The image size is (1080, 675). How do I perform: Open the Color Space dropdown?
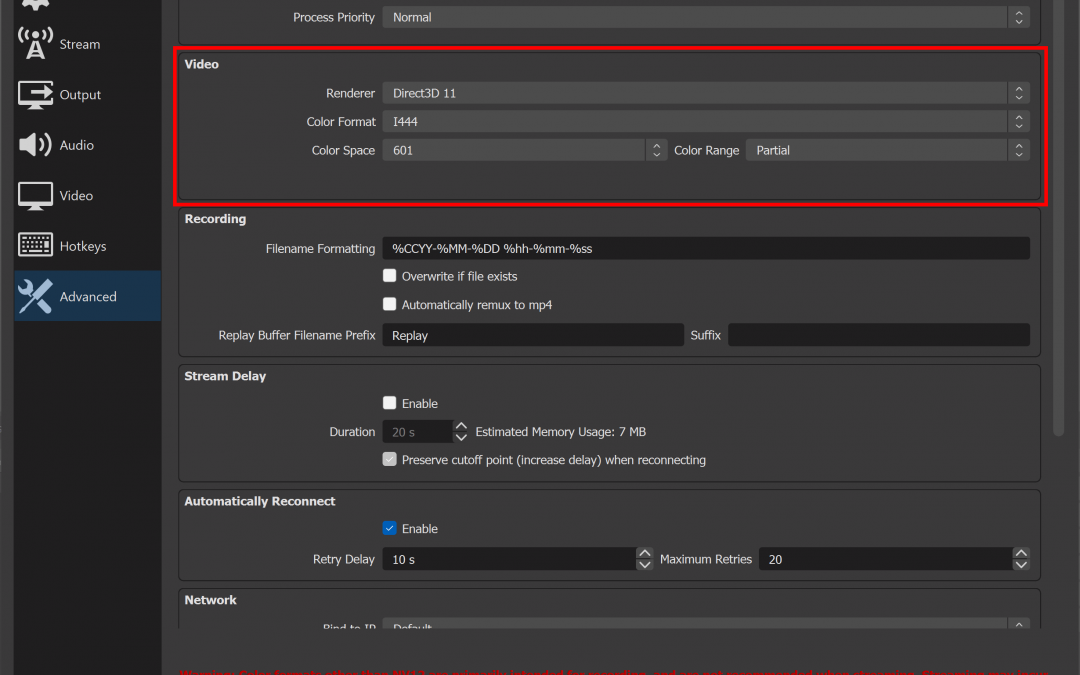coord(523,150)
